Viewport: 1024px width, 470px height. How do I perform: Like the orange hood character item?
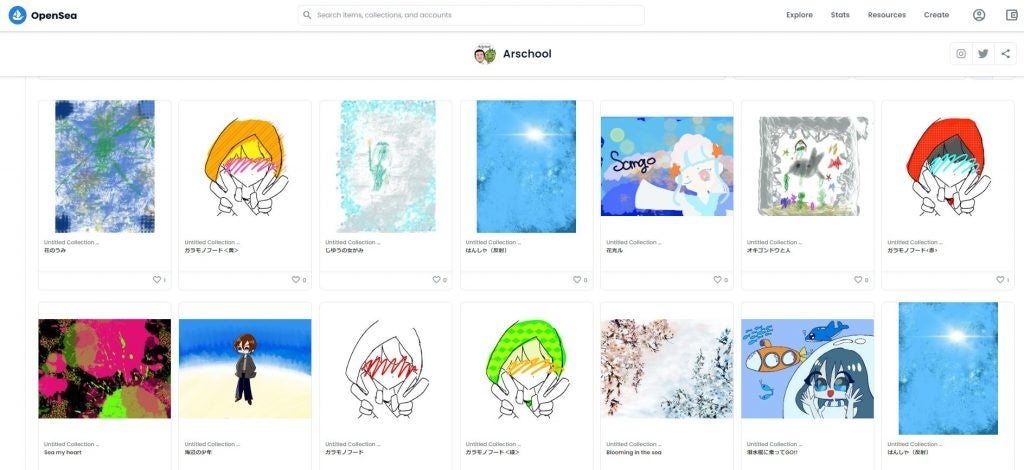[x=296, y=279]
